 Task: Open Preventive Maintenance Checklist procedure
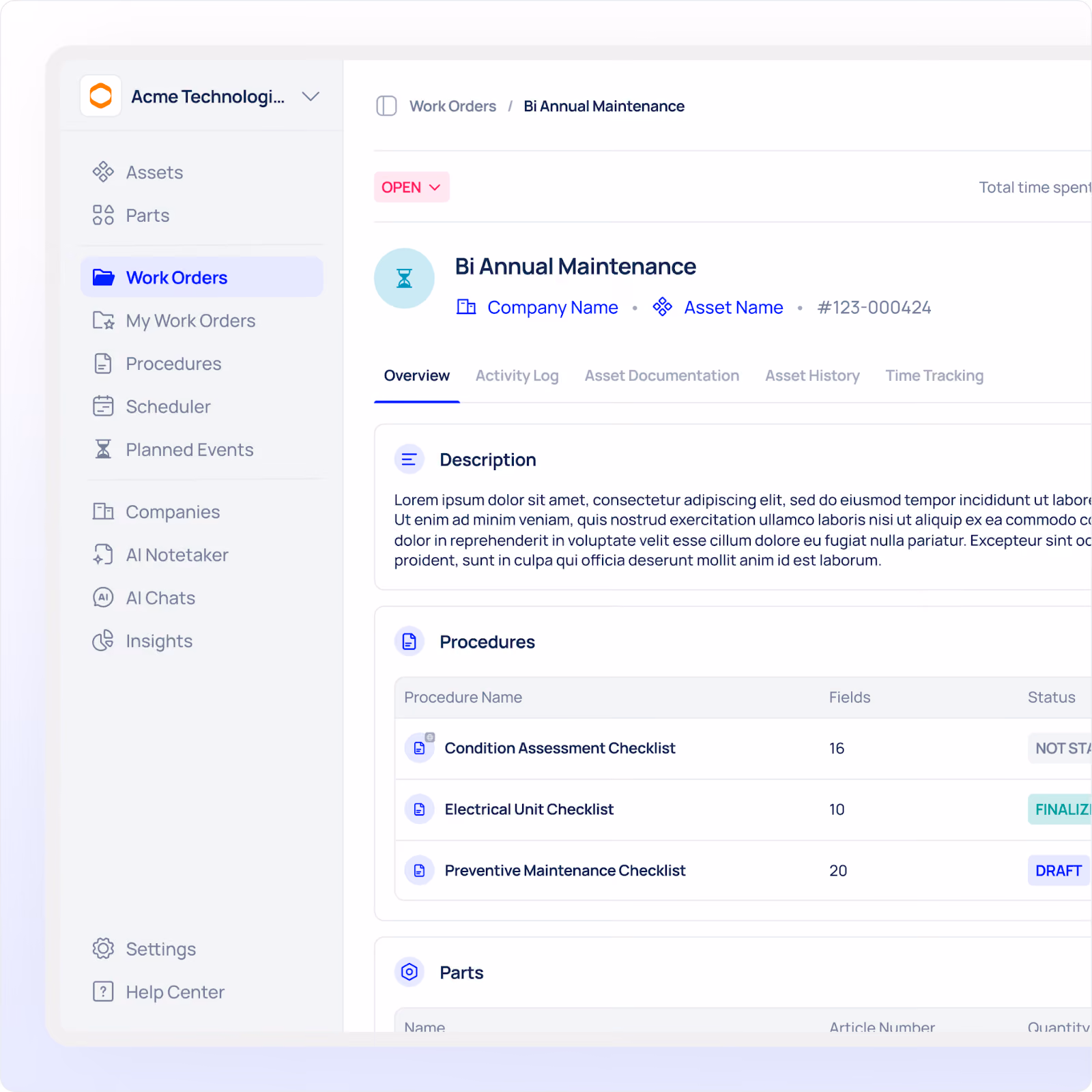pos(565,871)
